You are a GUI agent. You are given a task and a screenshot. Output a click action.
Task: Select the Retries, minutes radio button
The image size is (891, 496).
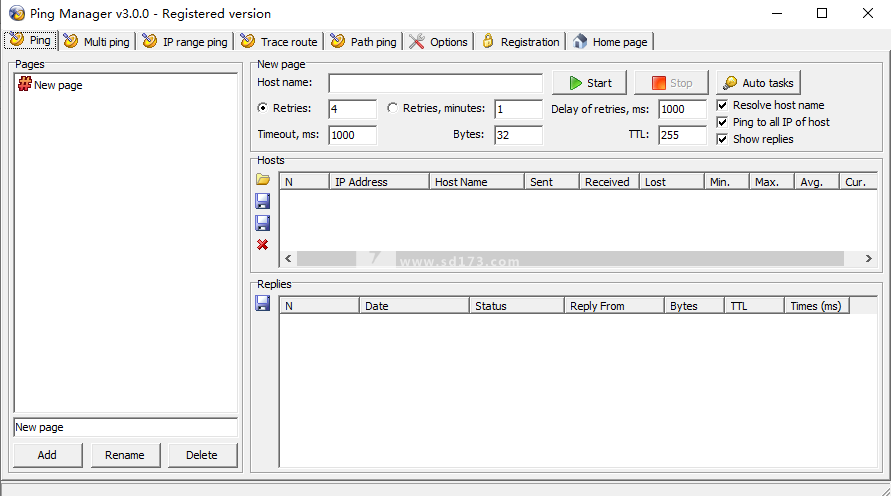click(x=392, y=108)
